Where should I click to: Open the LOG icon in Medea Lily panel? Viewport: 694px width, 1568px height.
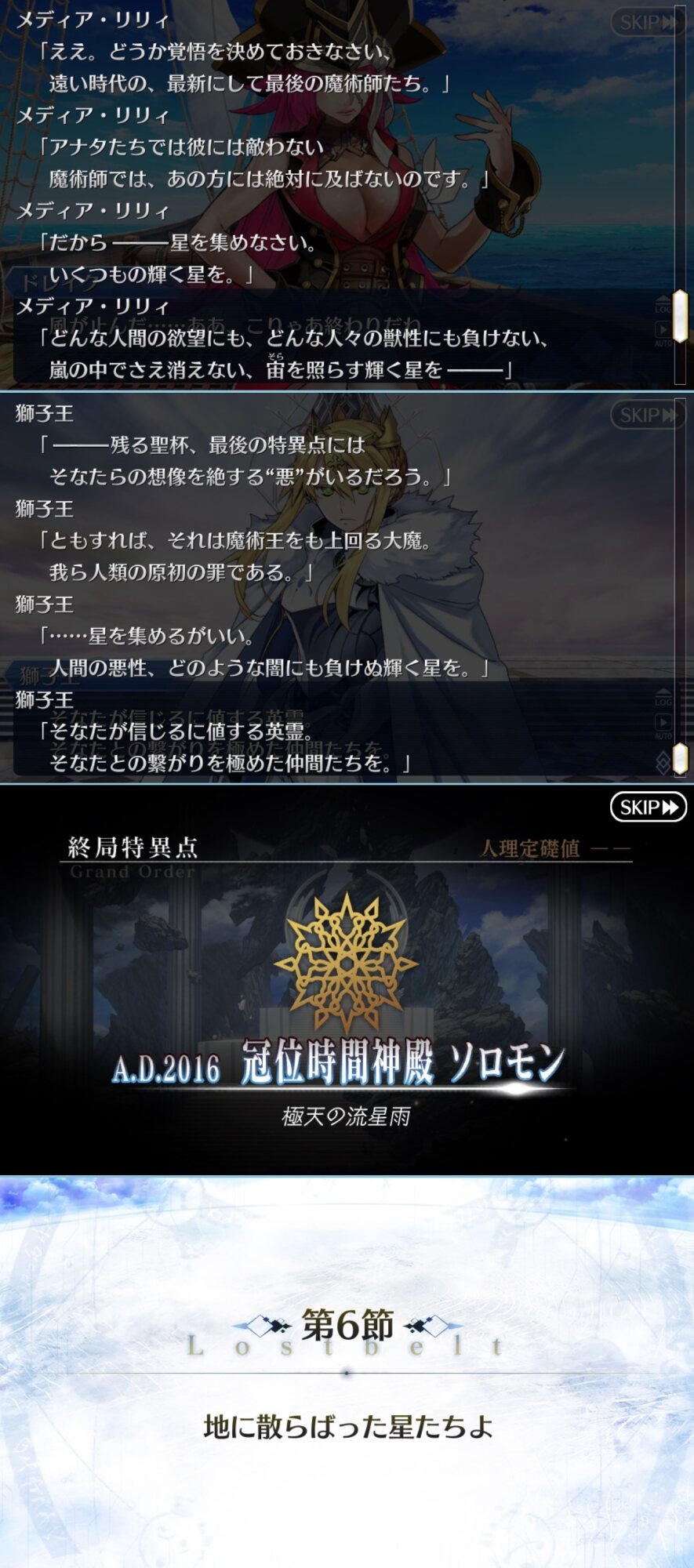663,305
